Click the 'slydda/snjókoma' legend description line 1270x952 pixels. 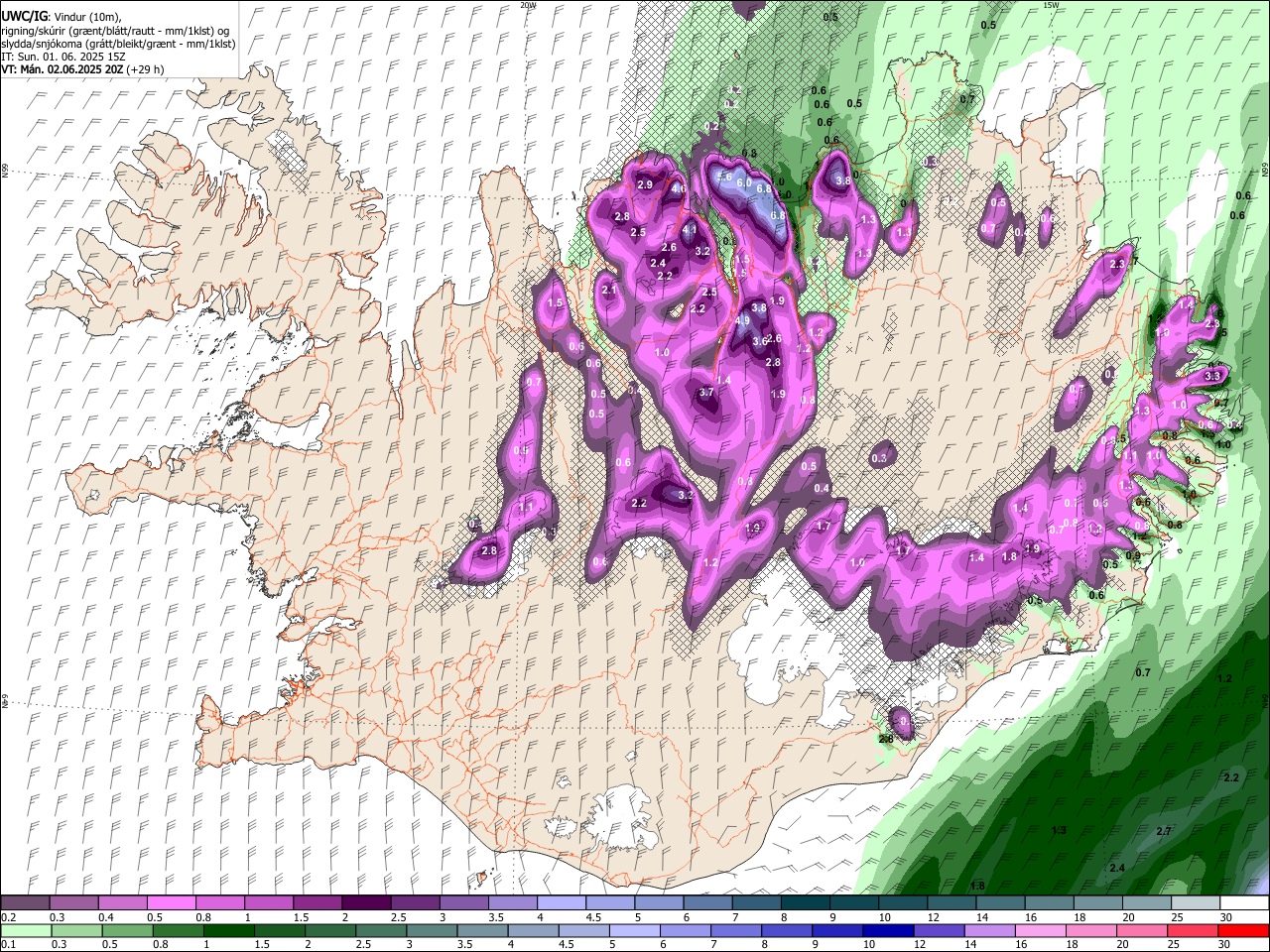pos(118,44)
